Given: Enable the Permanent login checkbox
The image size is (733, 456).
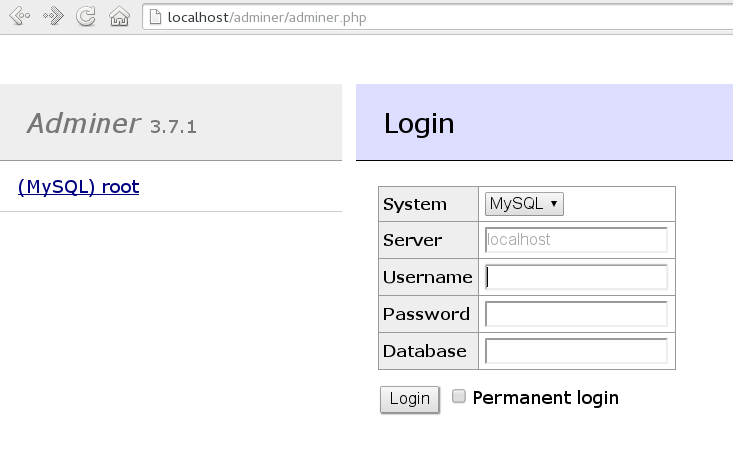Looking at the screenshot, I should (x=459, y=396).
